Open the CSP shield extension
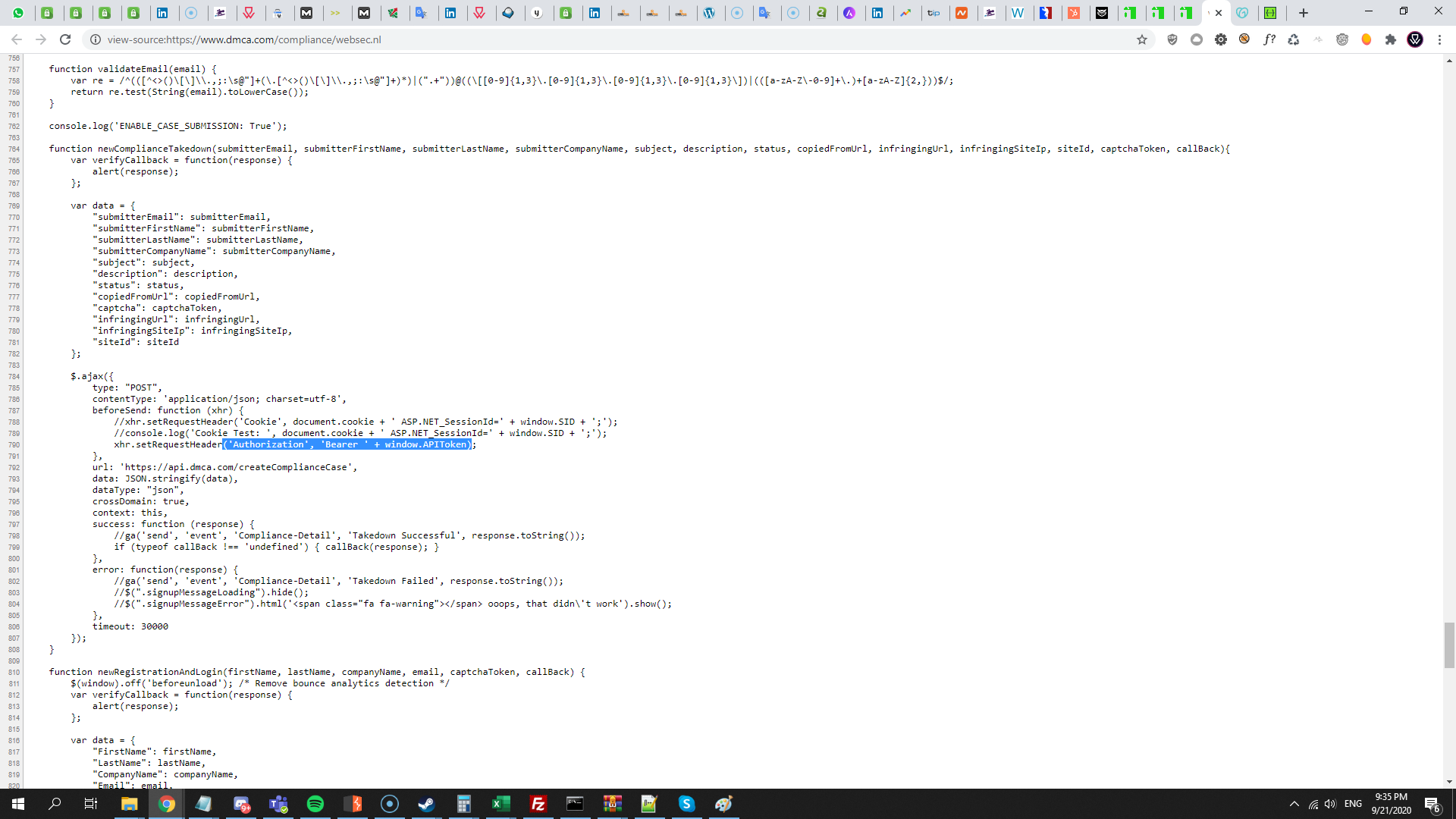Viewport: 1456px width, 819px height. pyautogui.click(x=1172, y=39)
